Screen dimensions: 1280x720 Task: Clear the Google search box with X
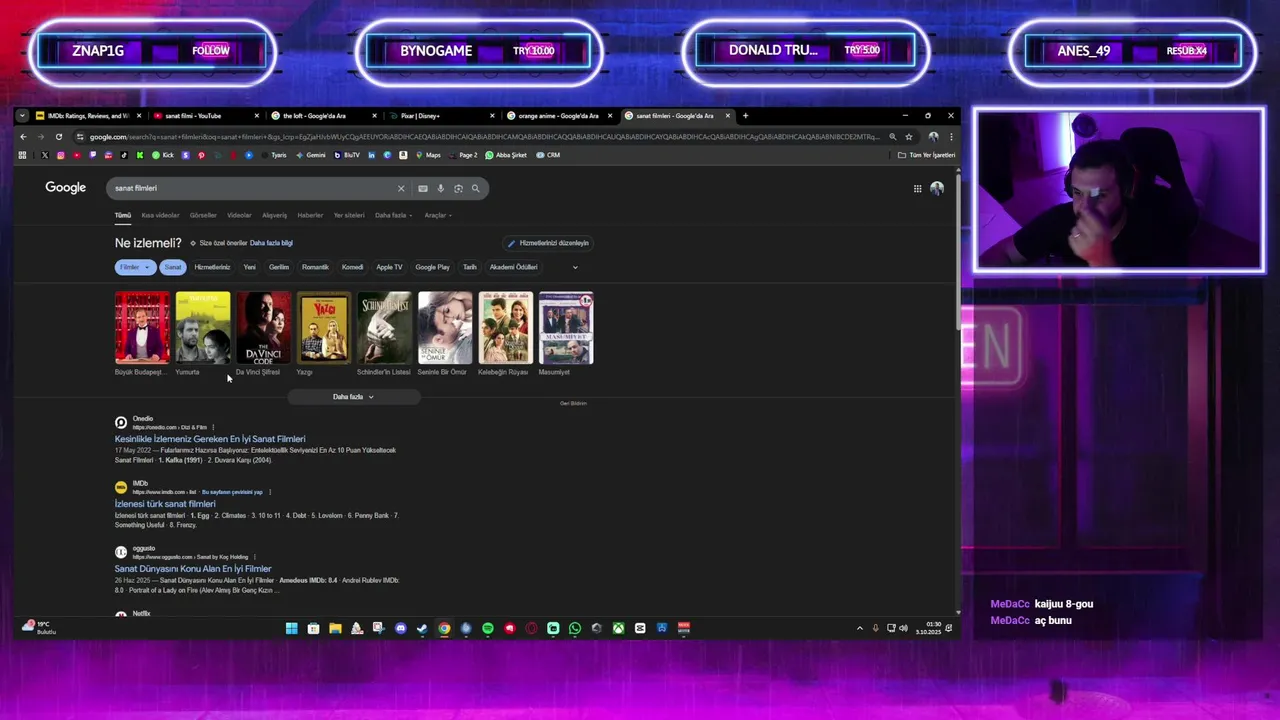pyautogui.click(x=401, y=188)
